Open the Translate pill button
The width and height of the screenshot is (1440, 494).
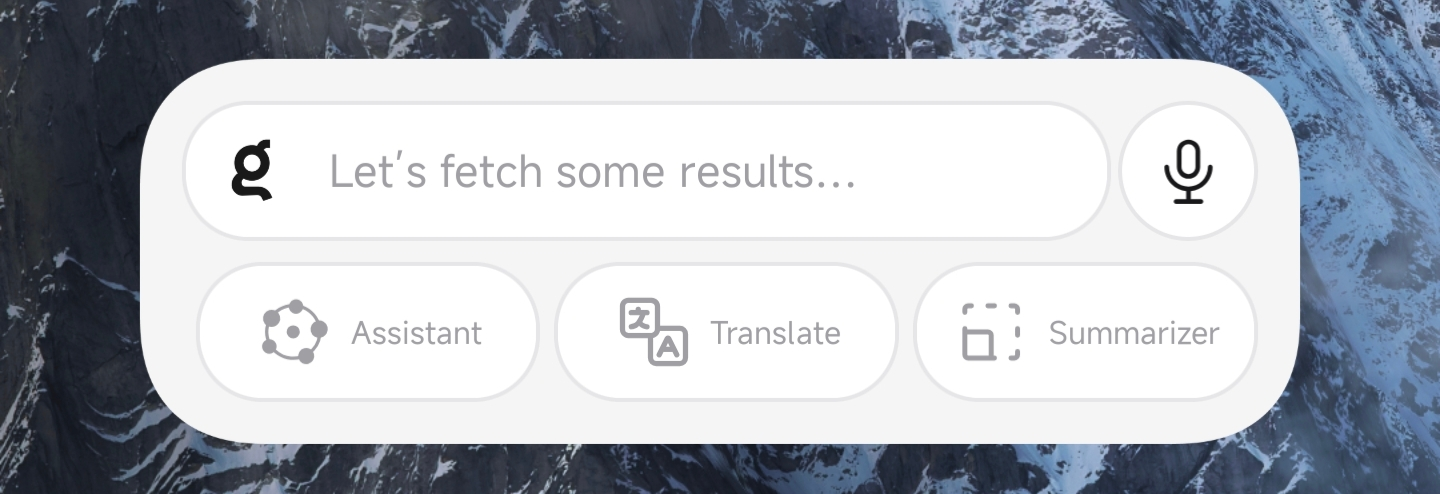point(726,332)
